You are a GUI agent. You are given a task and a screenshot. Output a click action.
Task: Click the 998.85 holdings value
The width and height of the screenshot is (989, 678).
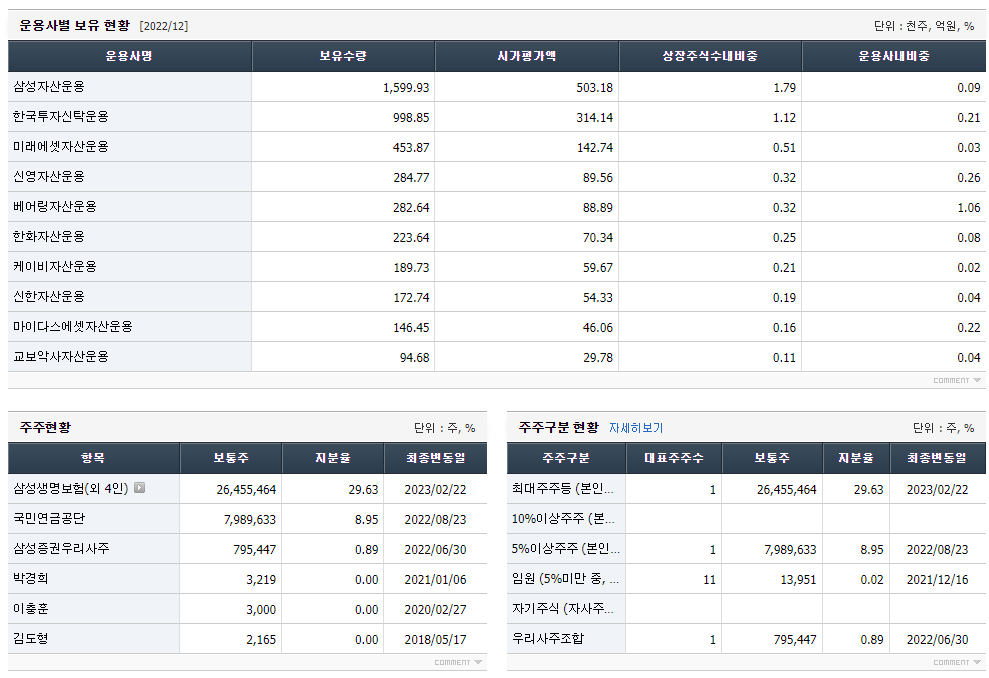click(411, 117)
